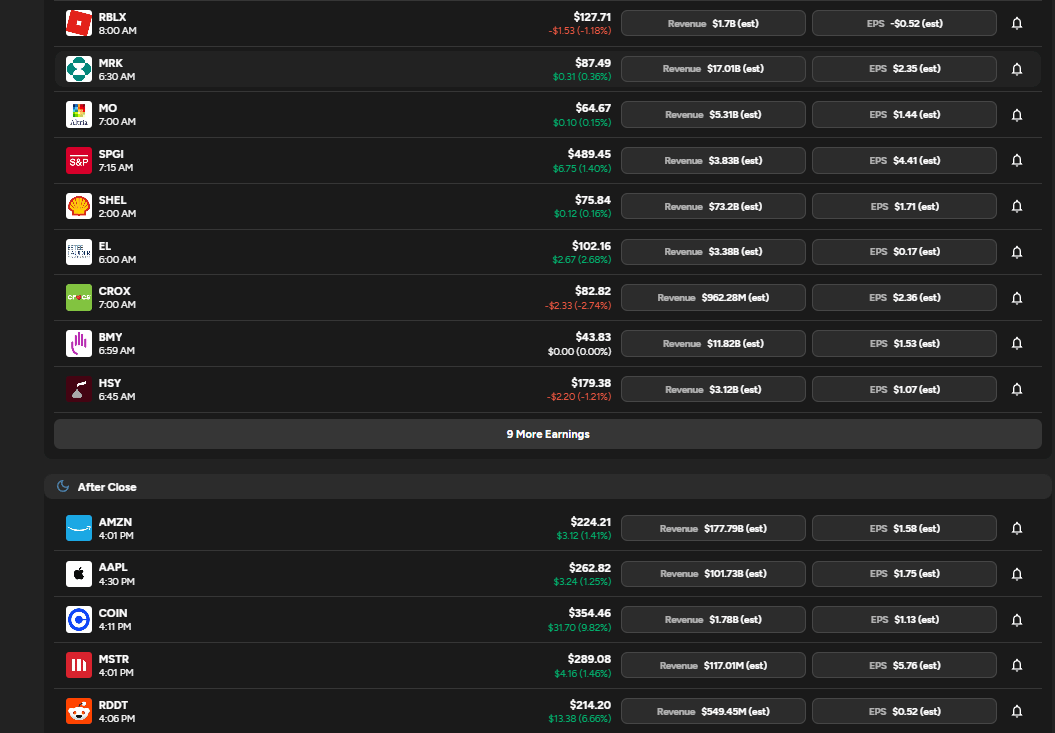Image resolution: width=1055 pixels, height=733 pixels.
Task: Open MO EPS $1.44 estimate
Action: point(904,114)
